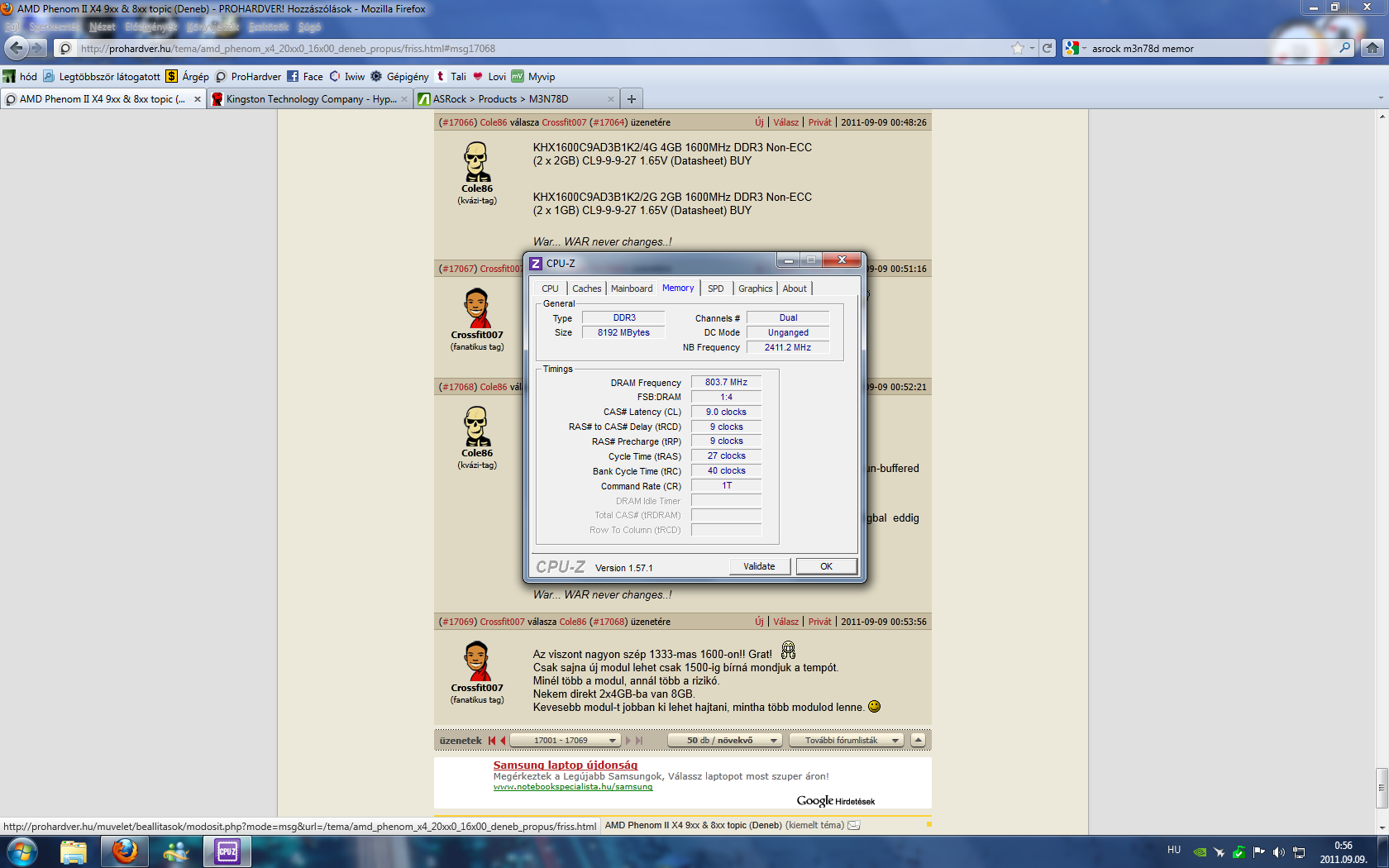Open bookmark history dropdown next to star
The width and height of the screenshot is (1389, 868).
click(1032, 48)
